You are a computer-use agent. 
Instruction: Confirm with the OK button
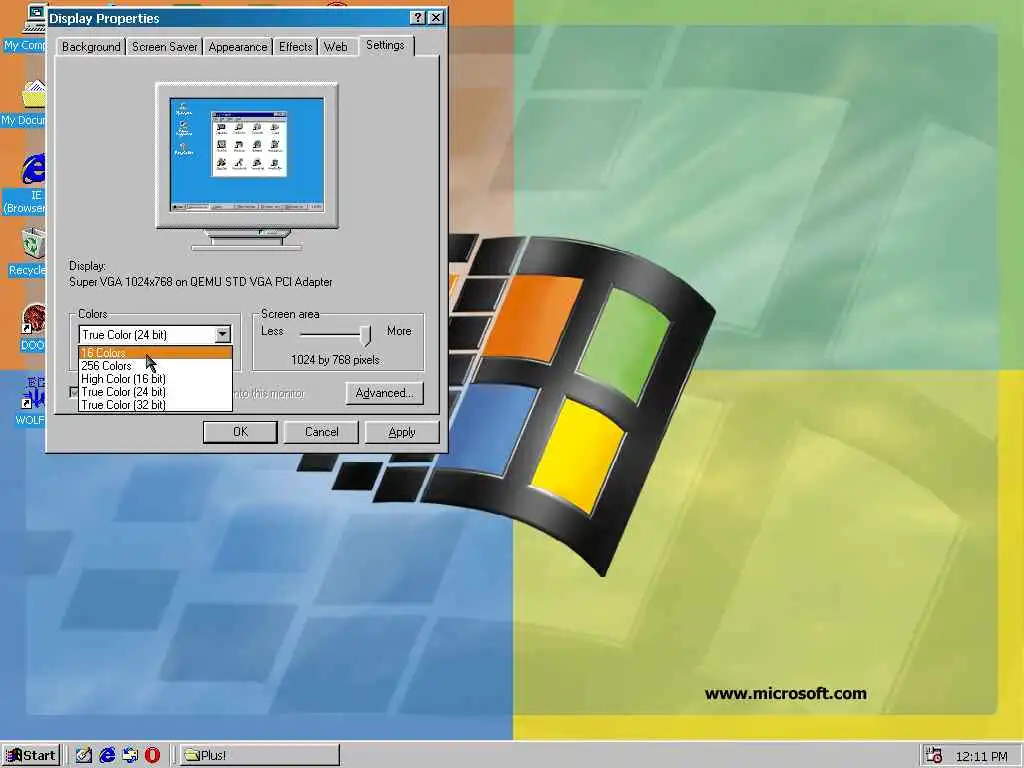(240, 432)
